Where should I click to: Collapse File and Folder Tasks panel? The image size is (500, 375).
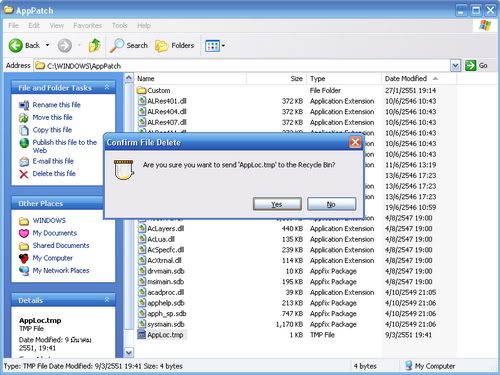tap(107, 87)
